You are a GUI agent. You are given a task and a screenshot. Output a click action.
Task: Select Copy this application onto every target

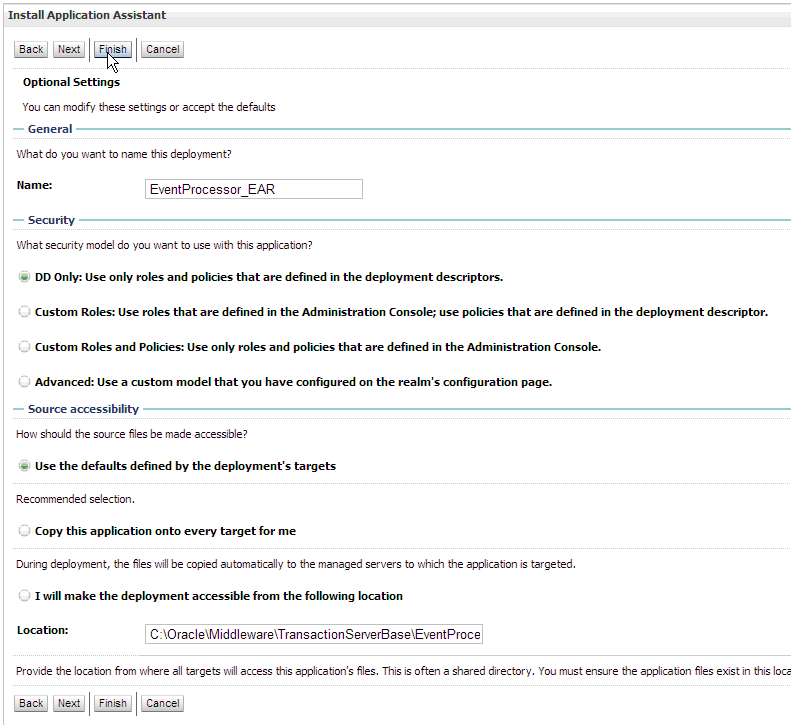pyautogui.click(x=24, y=530)
